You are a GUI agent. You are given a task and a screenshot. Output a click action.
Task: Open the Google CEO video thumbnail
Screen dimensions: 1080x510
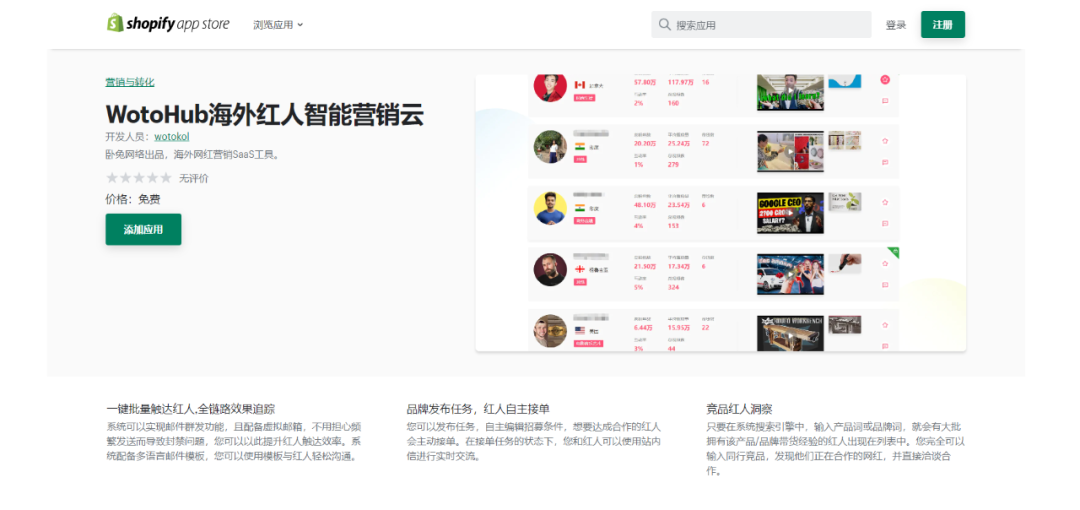point(790,214)
